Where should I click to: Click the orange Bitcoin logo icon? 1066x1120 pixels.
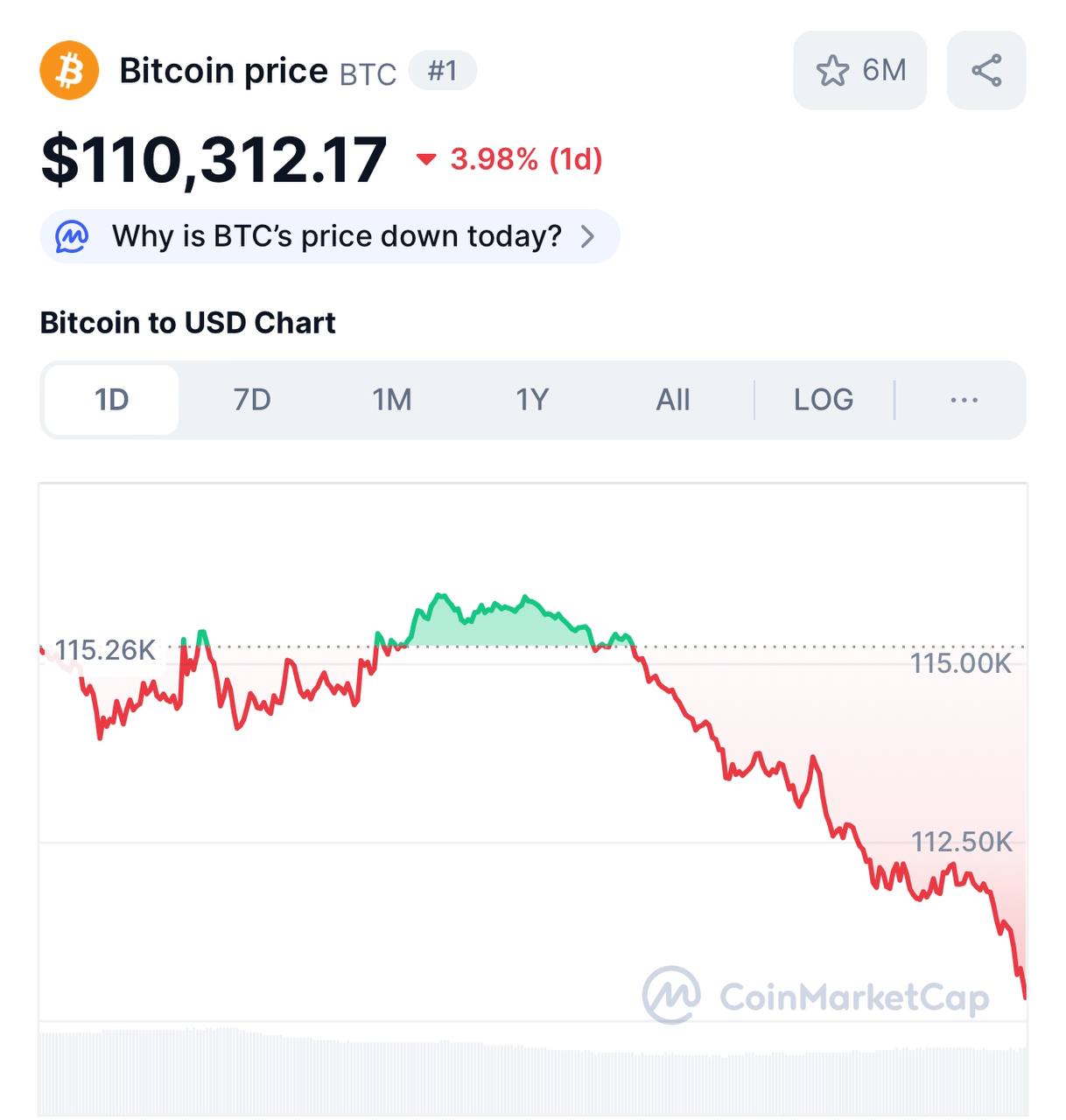point(69,70)
